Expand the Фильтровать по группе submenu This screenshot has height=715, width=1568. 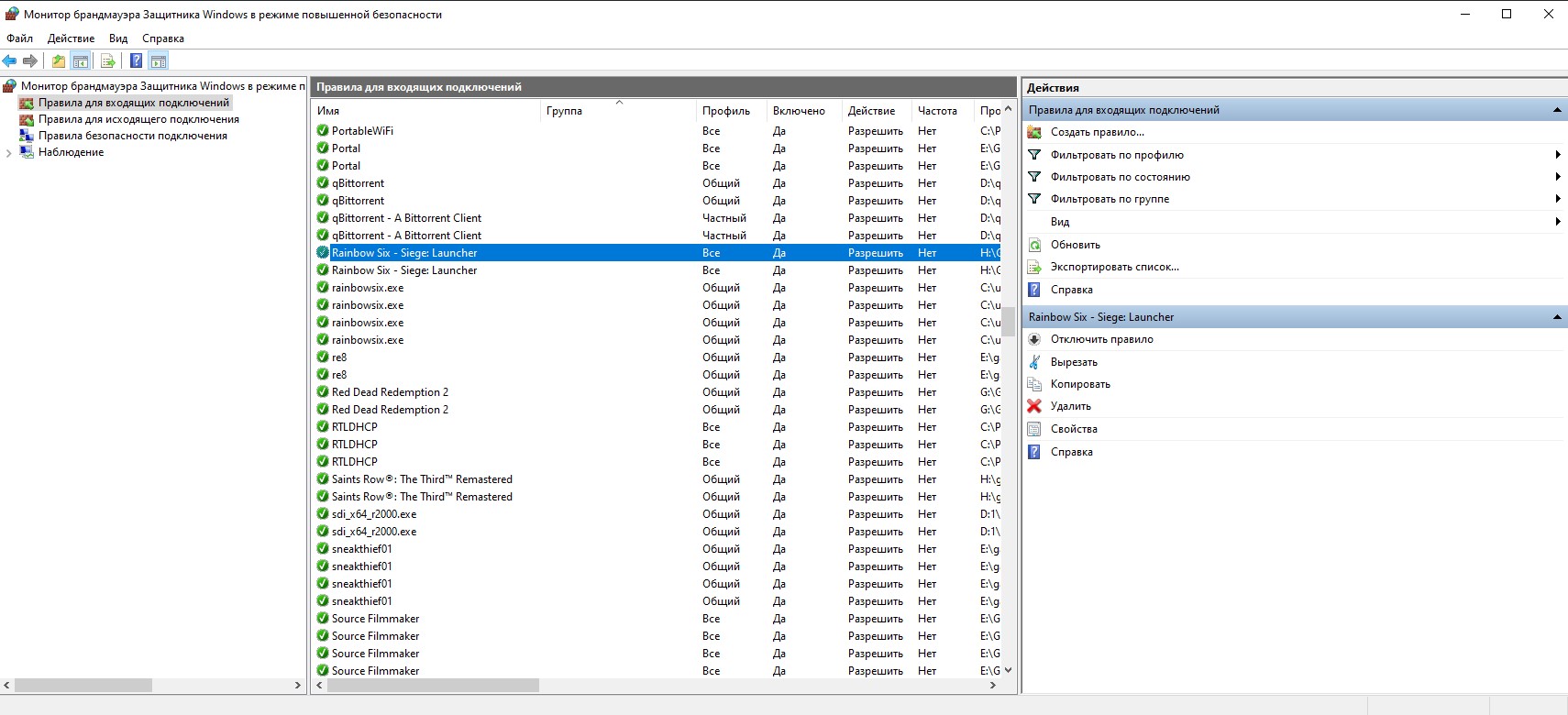tap(1557, 199)
